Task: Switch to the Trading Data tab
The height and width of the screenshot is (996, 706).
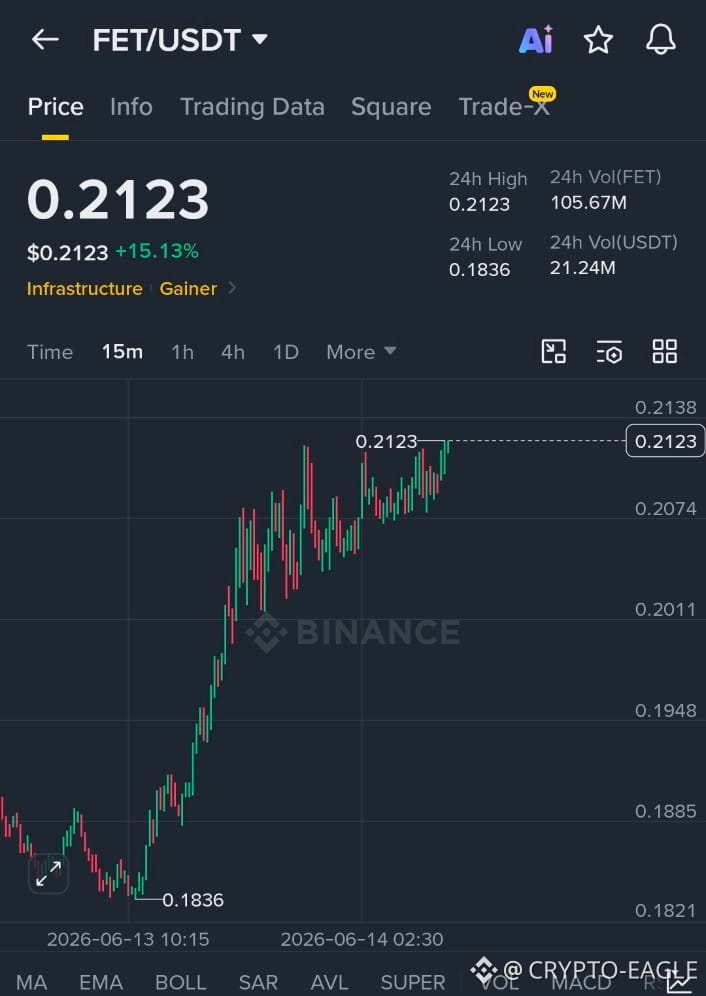Action: [x=252, y=107]
